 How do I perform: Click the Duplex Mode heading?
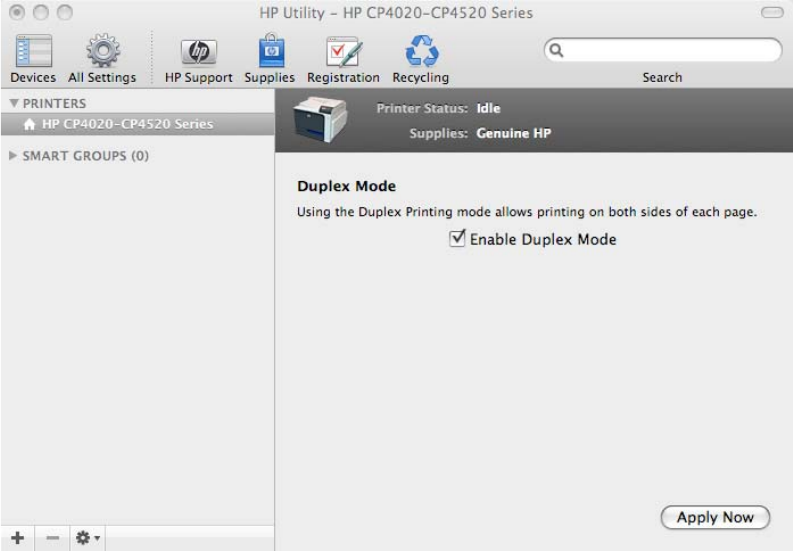pos(346,186)
